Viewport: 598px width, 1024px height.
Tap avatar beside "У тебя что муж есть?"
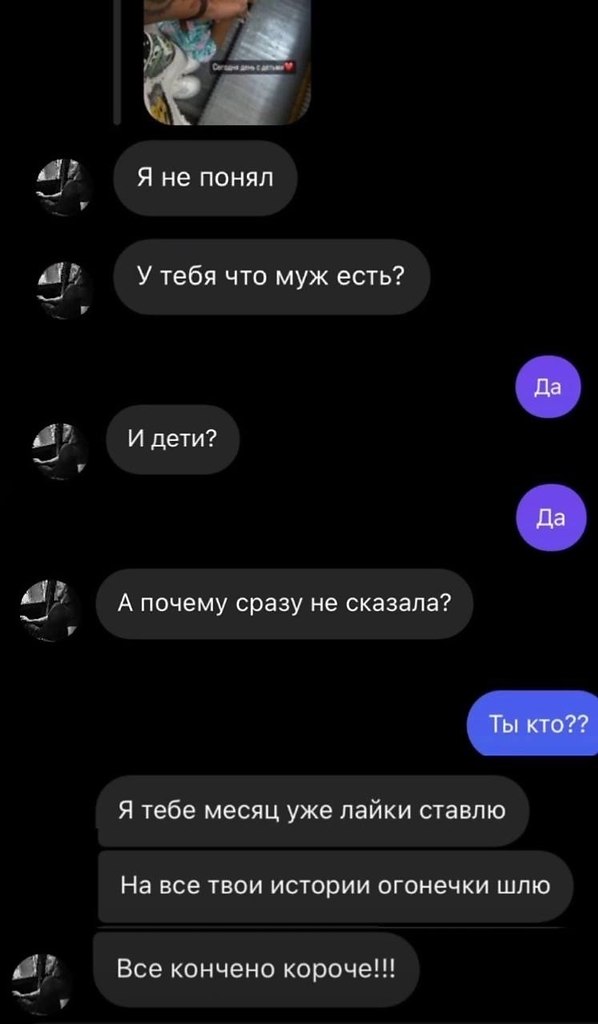tap(65, 290)
